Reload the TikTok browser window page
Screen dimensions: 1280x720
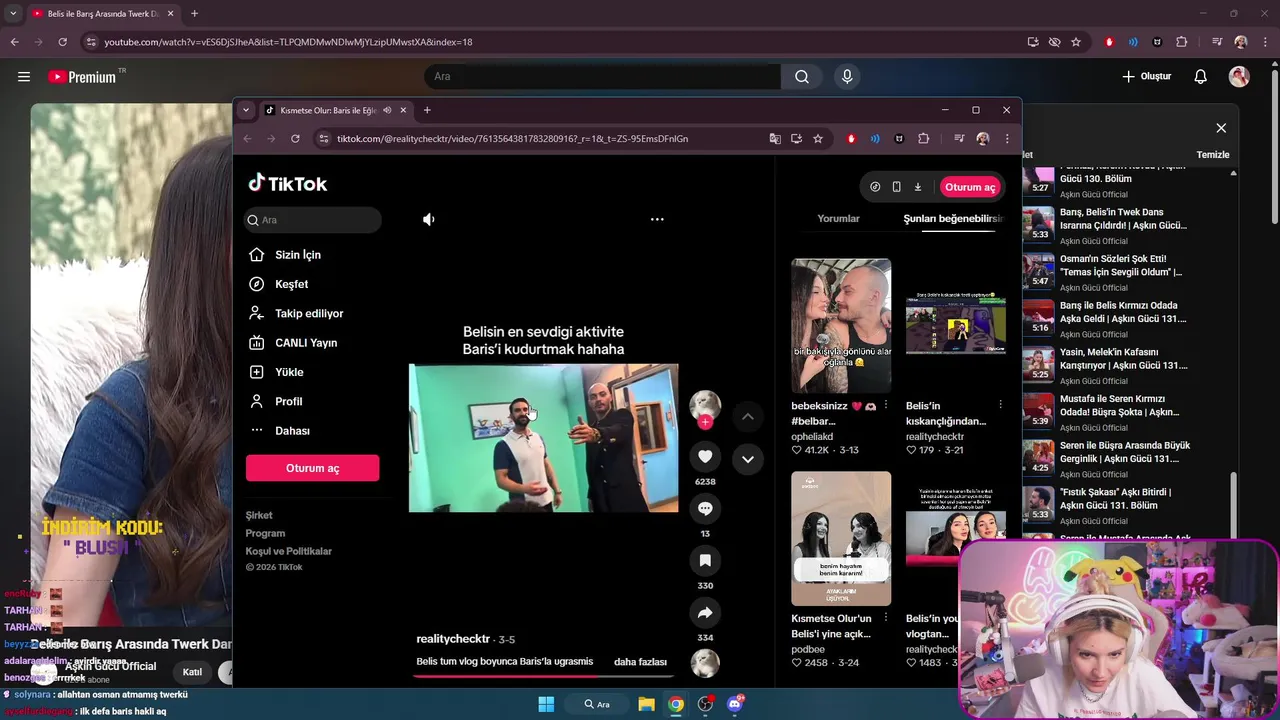tap(295, 139)
